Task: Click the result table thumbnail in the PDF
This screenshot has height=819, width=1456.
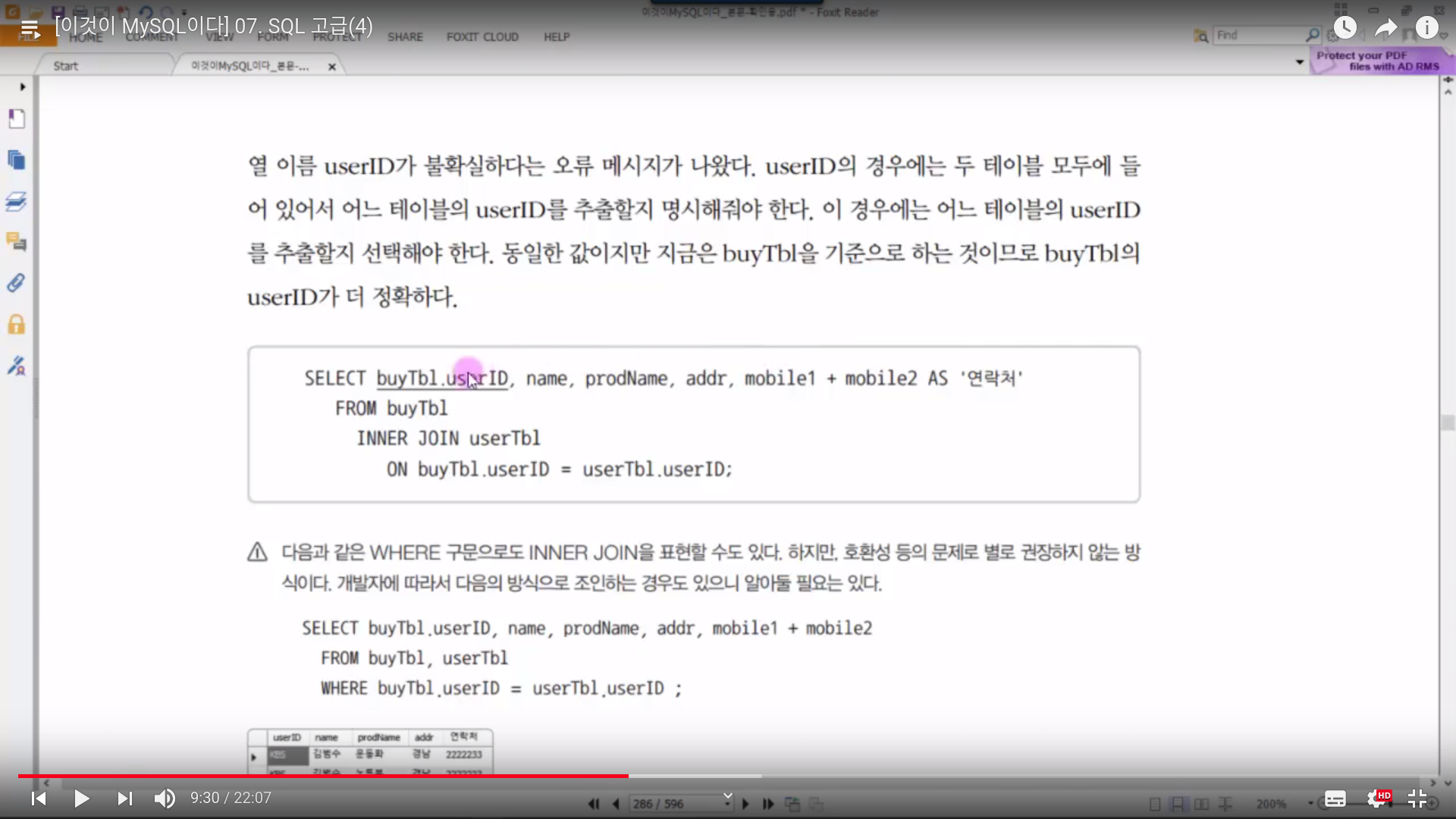Action: point(370,752)
